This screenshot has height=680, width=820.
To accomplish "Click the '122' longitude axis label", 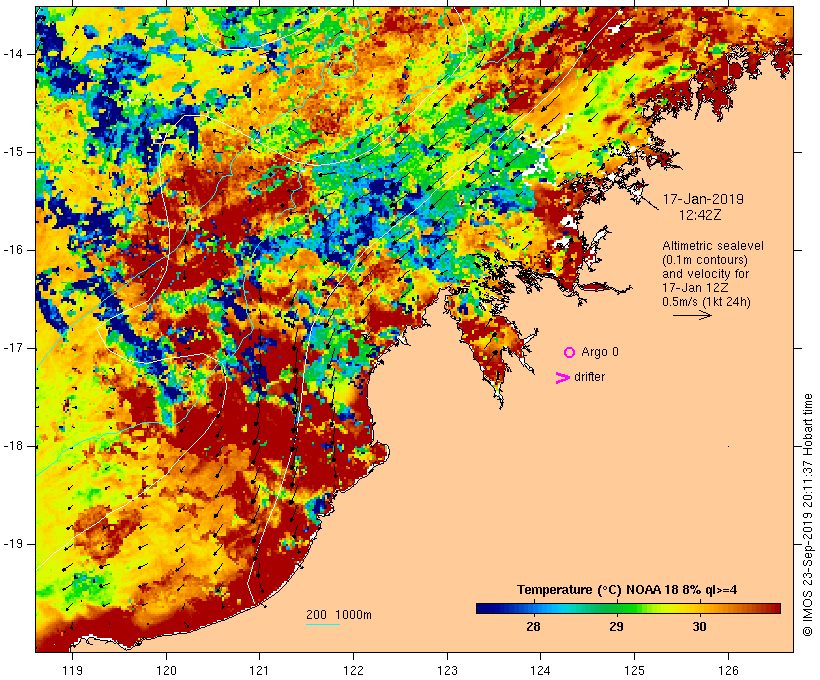I will click(x=354, y=670).
